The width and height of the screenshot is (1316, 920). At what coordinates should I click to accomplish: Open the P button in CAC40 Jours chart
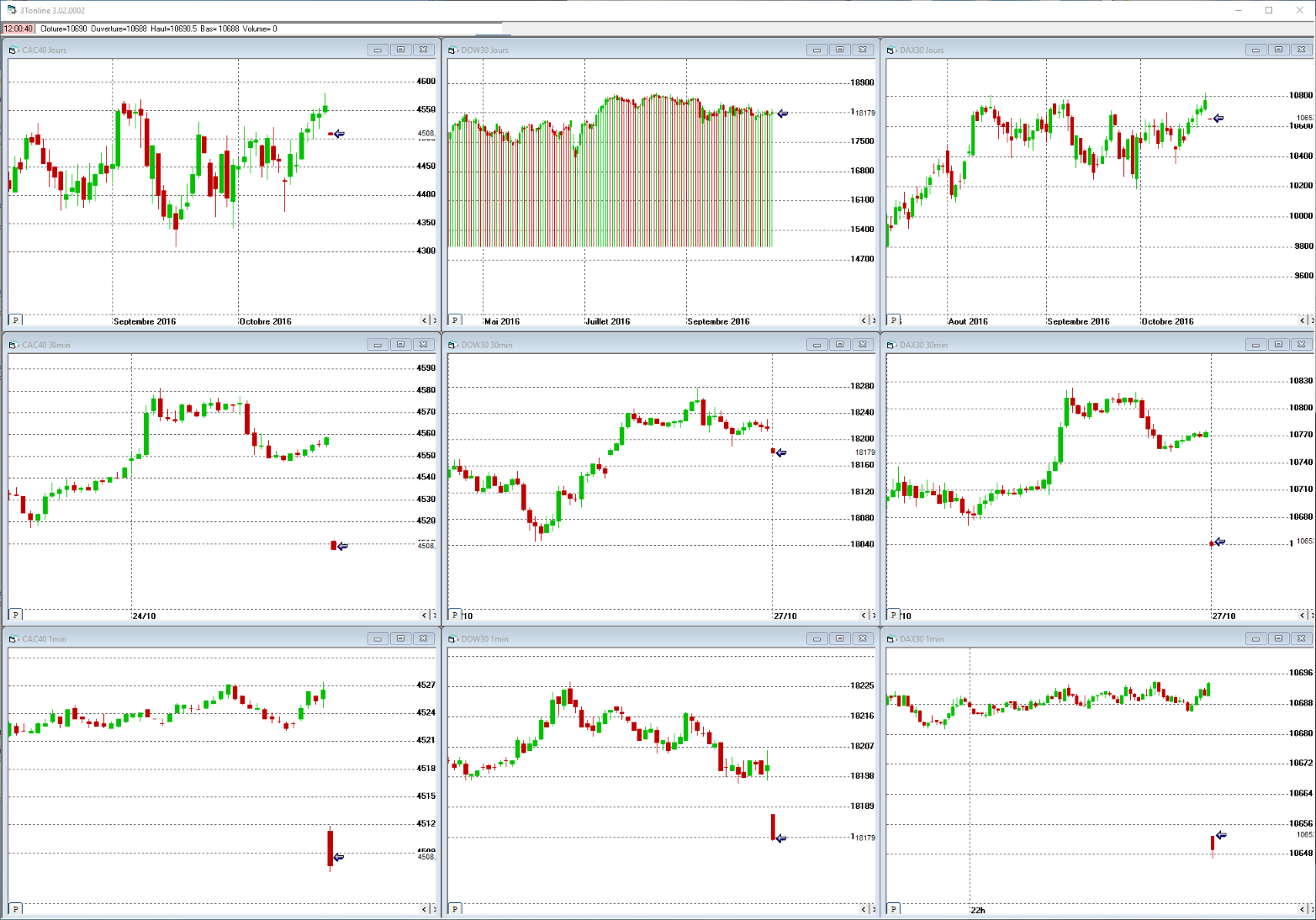tap(15, 320)
